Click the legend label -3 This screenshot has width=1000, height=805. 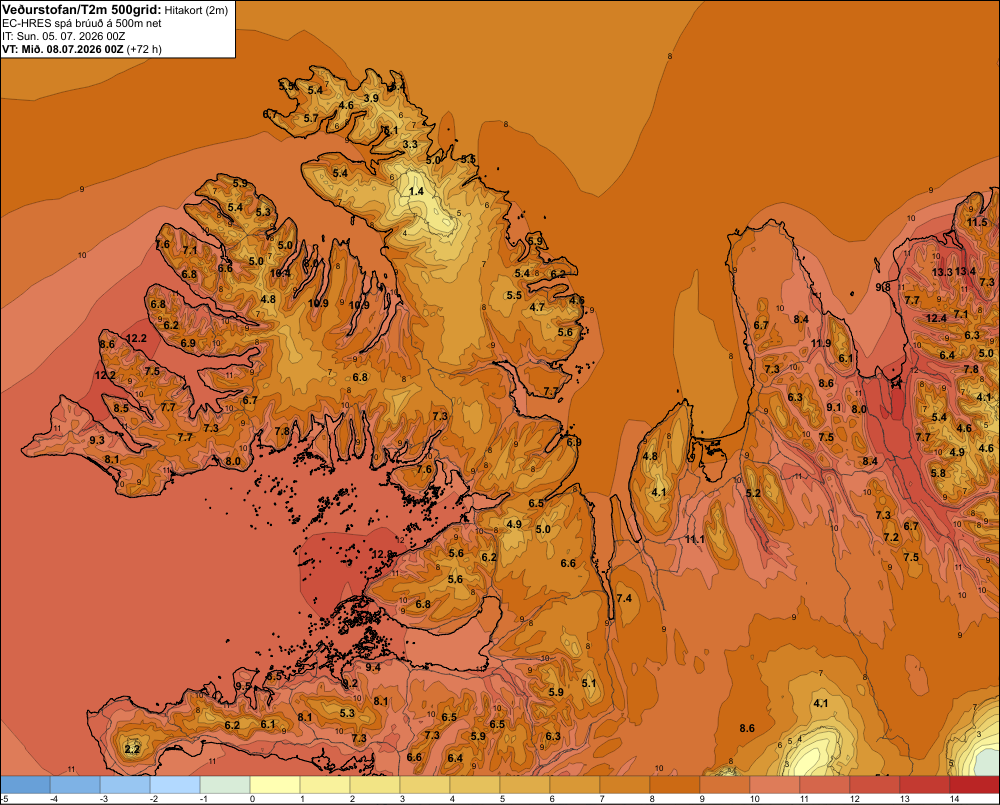coord(105,799)
